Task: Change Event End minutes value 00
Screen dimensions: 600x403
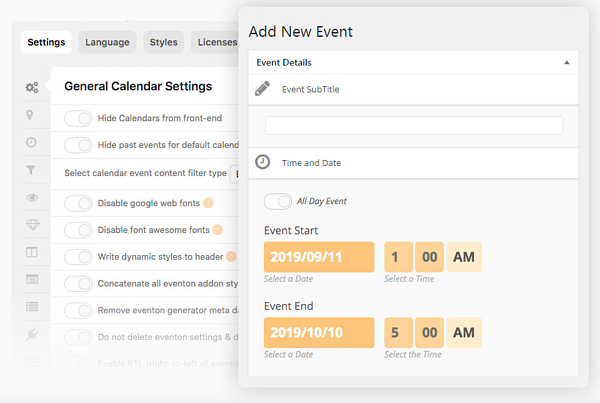Action: tap(429, 332)
